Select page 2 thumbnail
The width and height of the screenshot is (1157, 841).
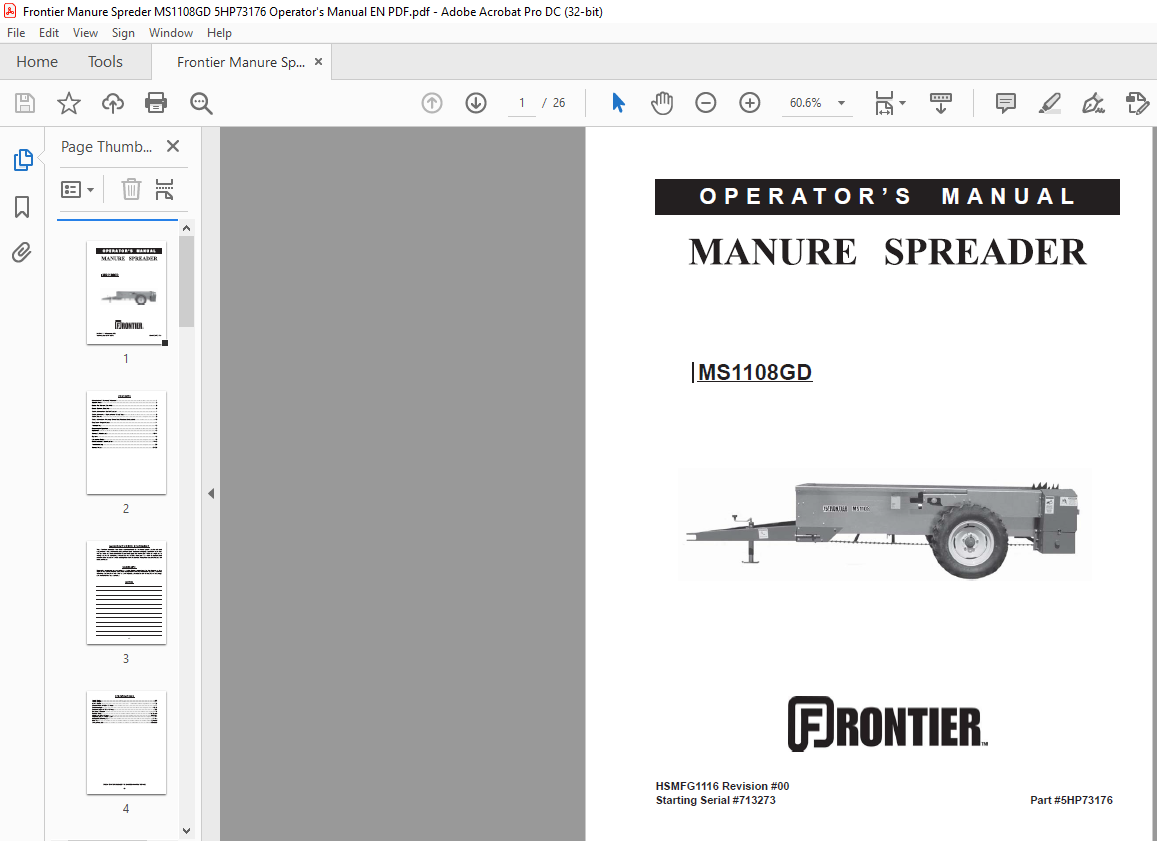(126, 443)
